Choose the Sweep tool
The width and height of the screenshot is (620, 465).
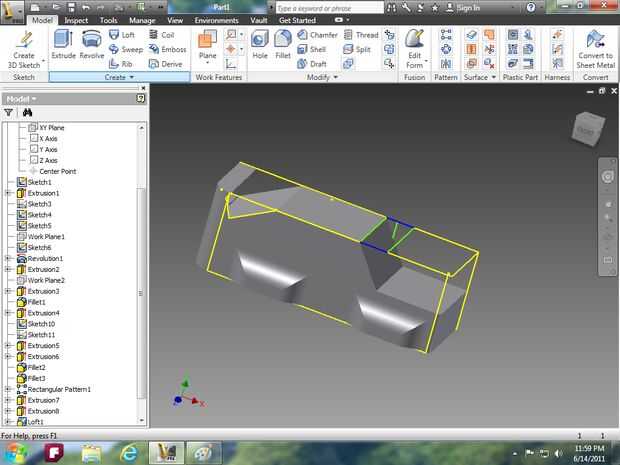126,49
